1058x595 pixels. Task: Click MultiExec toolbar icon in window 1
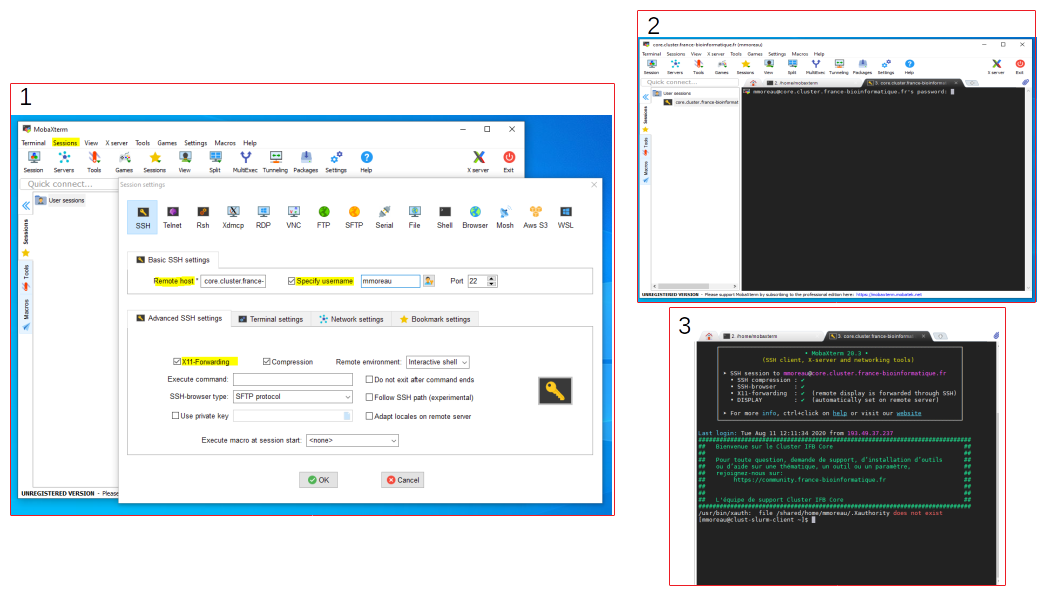(245, 162)
